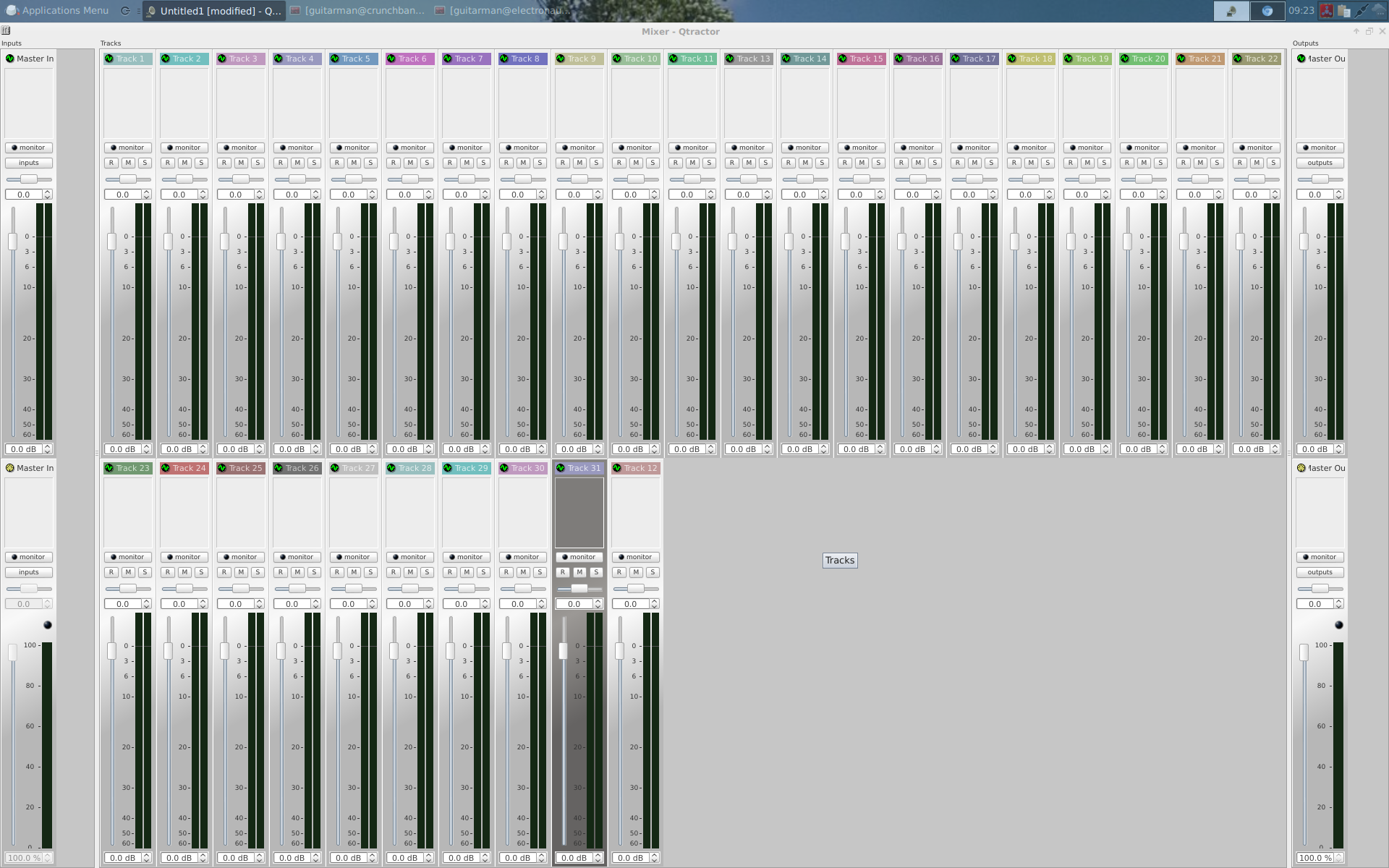Decrease the upper Master In gain dB stepper

(48, 451)
